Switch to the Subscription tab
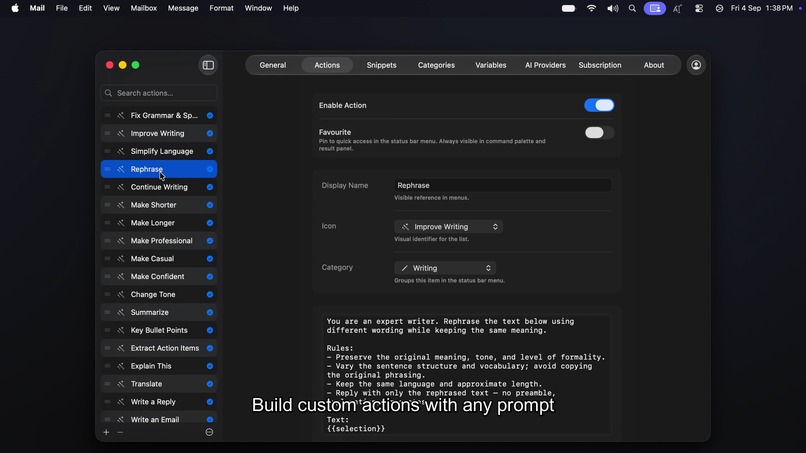 click(x=599, y=65)
